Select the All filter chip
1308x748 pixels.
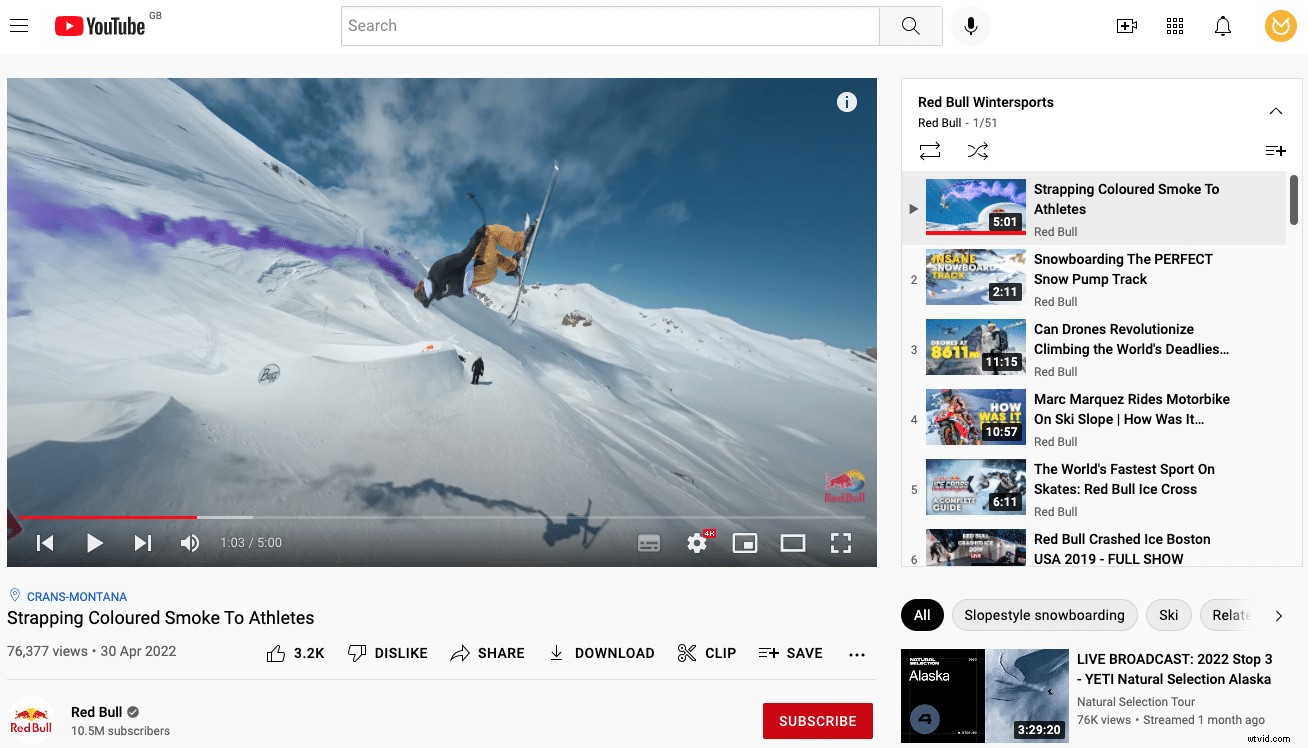[922, 615]
